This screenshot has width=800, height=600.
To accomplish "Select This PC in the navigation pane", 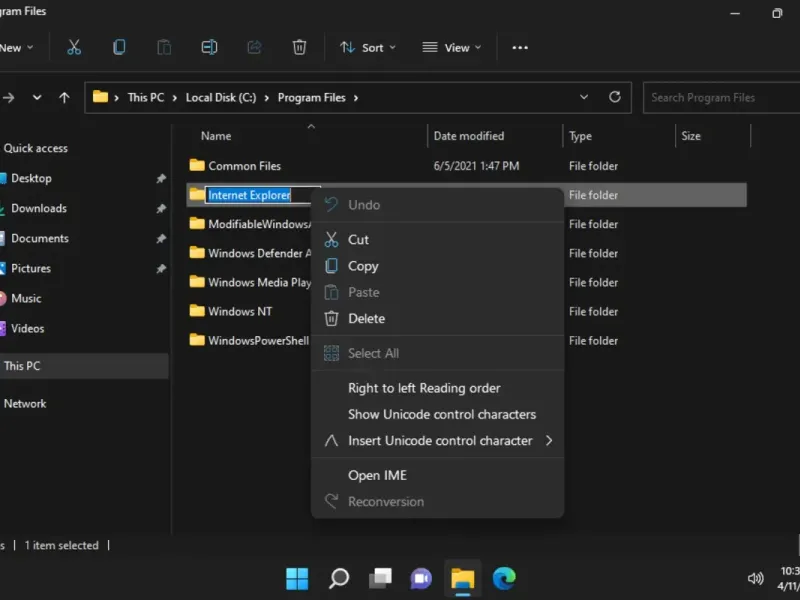I will click(84, 366).
